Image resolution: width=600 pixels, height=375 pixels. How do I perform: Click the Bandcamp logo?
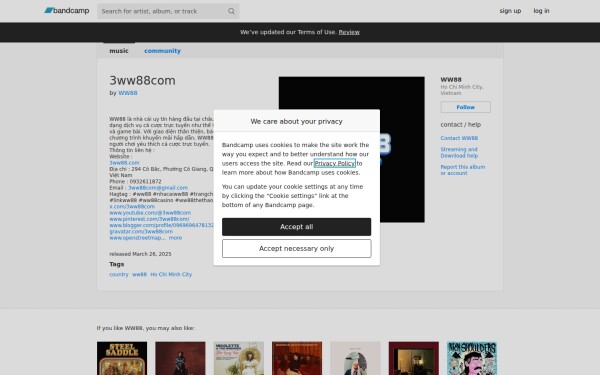[x=67, y=11]
